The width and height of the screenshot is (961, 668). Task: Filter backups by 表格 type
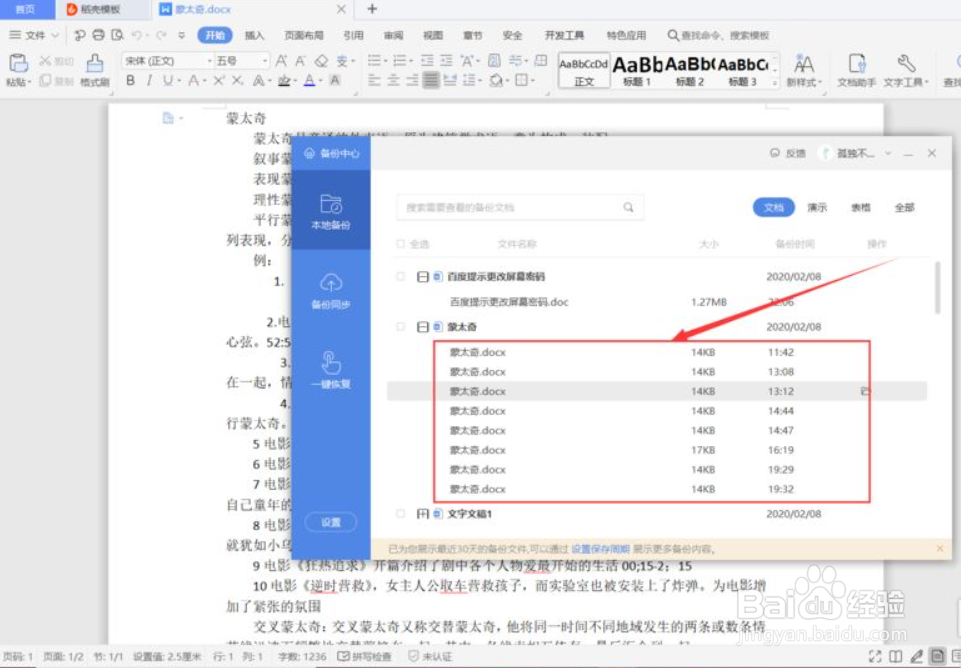861,207
